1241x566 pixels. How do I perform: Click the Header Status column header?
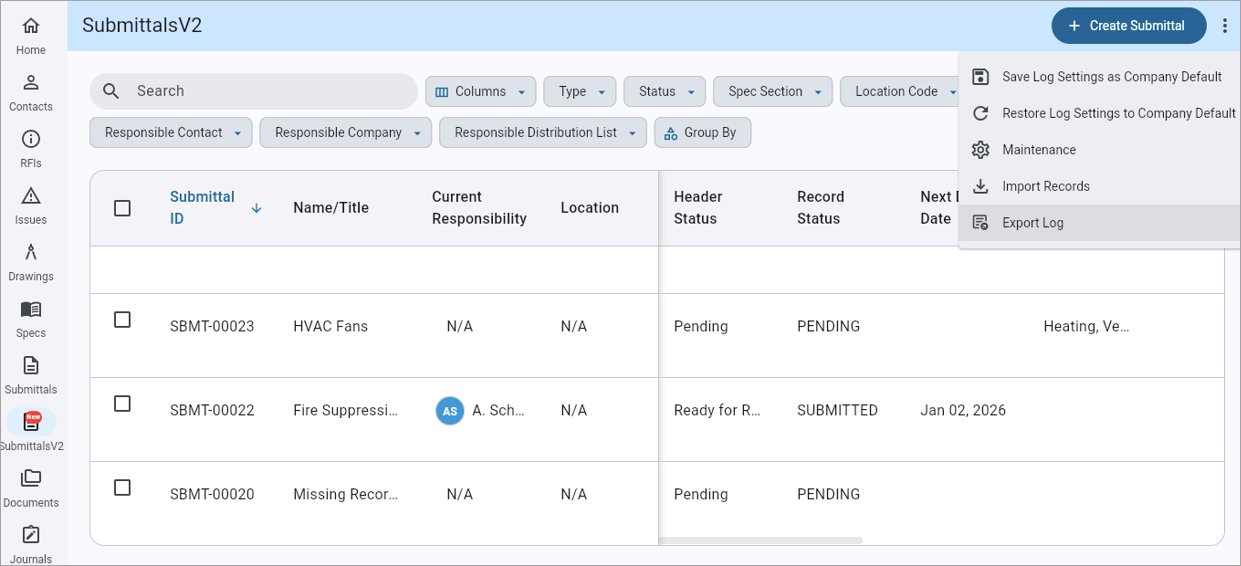[698, 208]
